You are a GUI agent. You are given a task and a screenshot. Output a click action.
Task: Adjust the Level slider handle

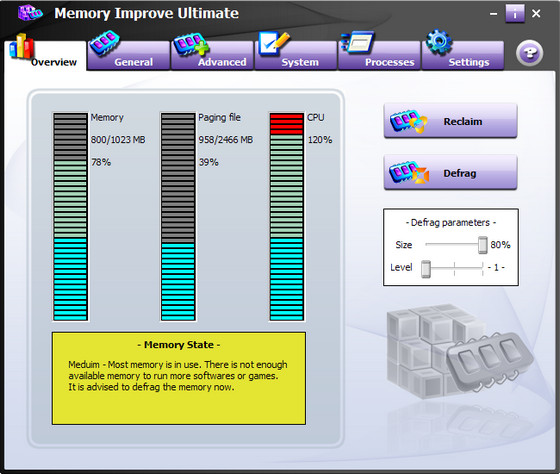coord(426,269)
